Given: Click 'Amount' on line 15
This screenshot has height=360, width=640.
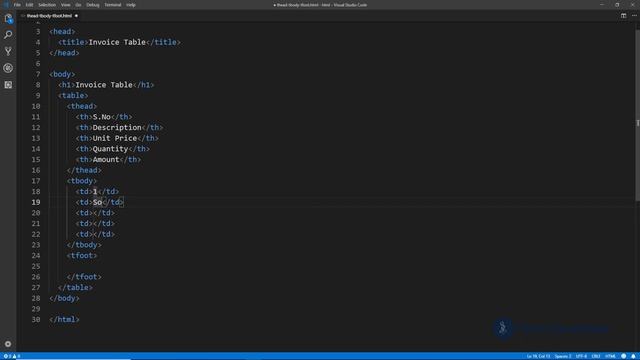Looking at the screenshot, I should [x=106, y=160].
